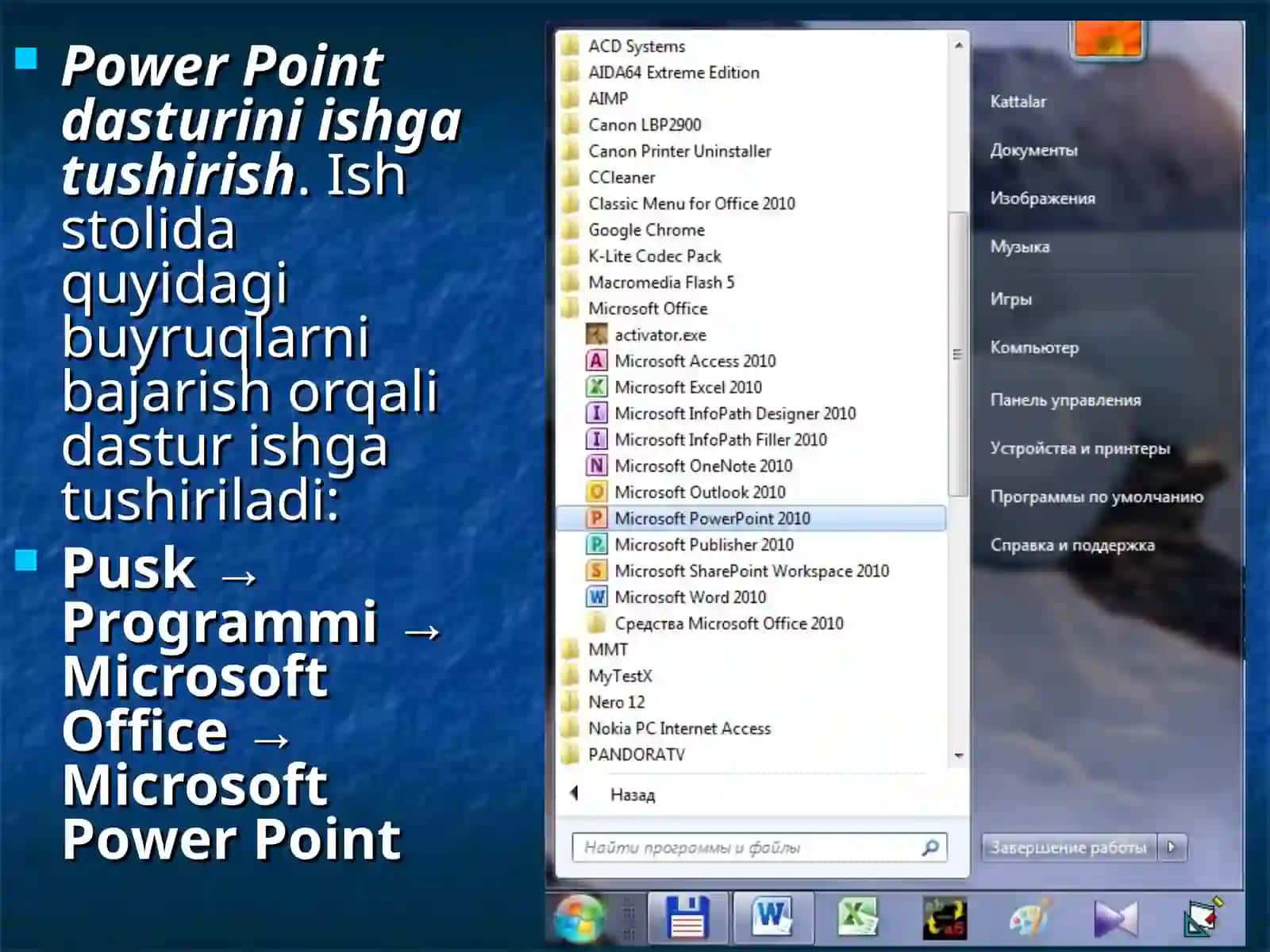Click the search magnifier icon
Viewport: 1270px width, 952px height.
pyautogui.click(x=930, y=847)
